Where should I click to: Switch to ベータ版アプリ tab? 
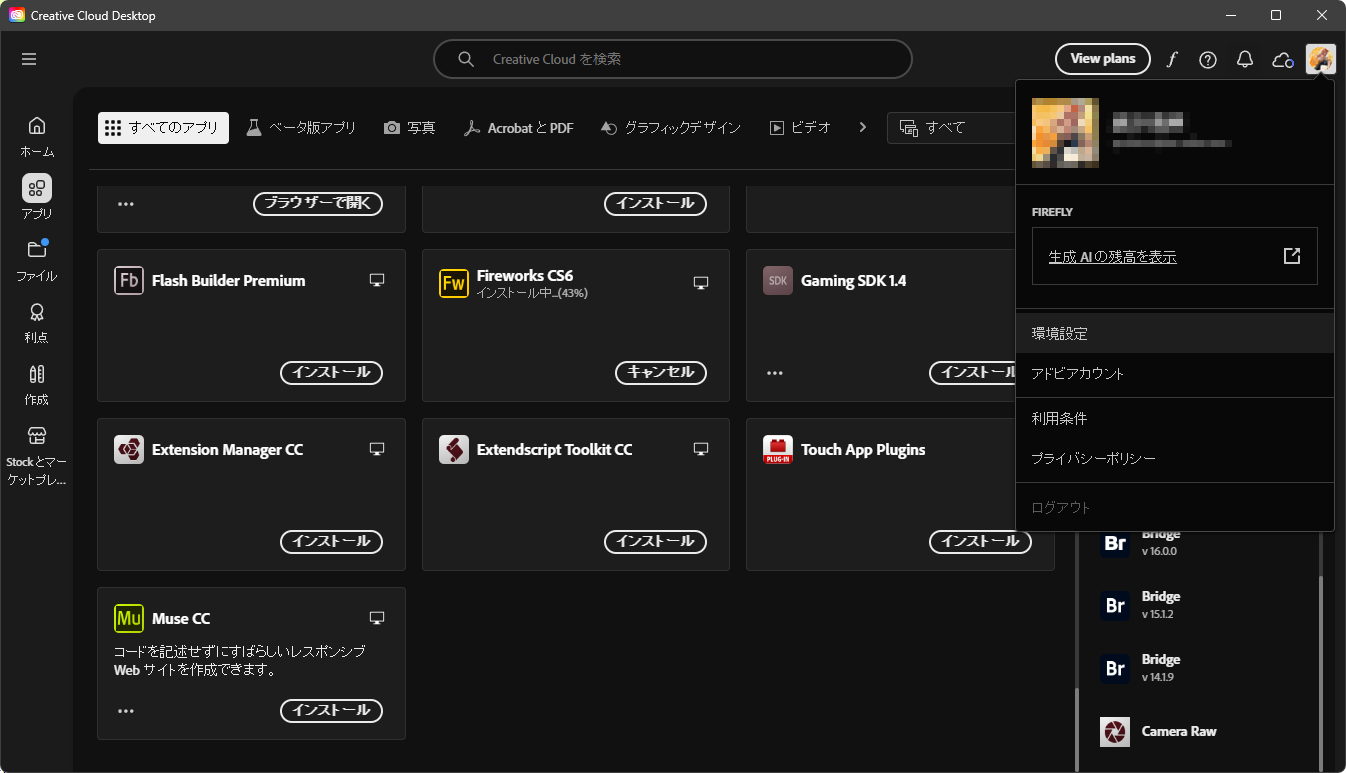[x=301, y=128]
